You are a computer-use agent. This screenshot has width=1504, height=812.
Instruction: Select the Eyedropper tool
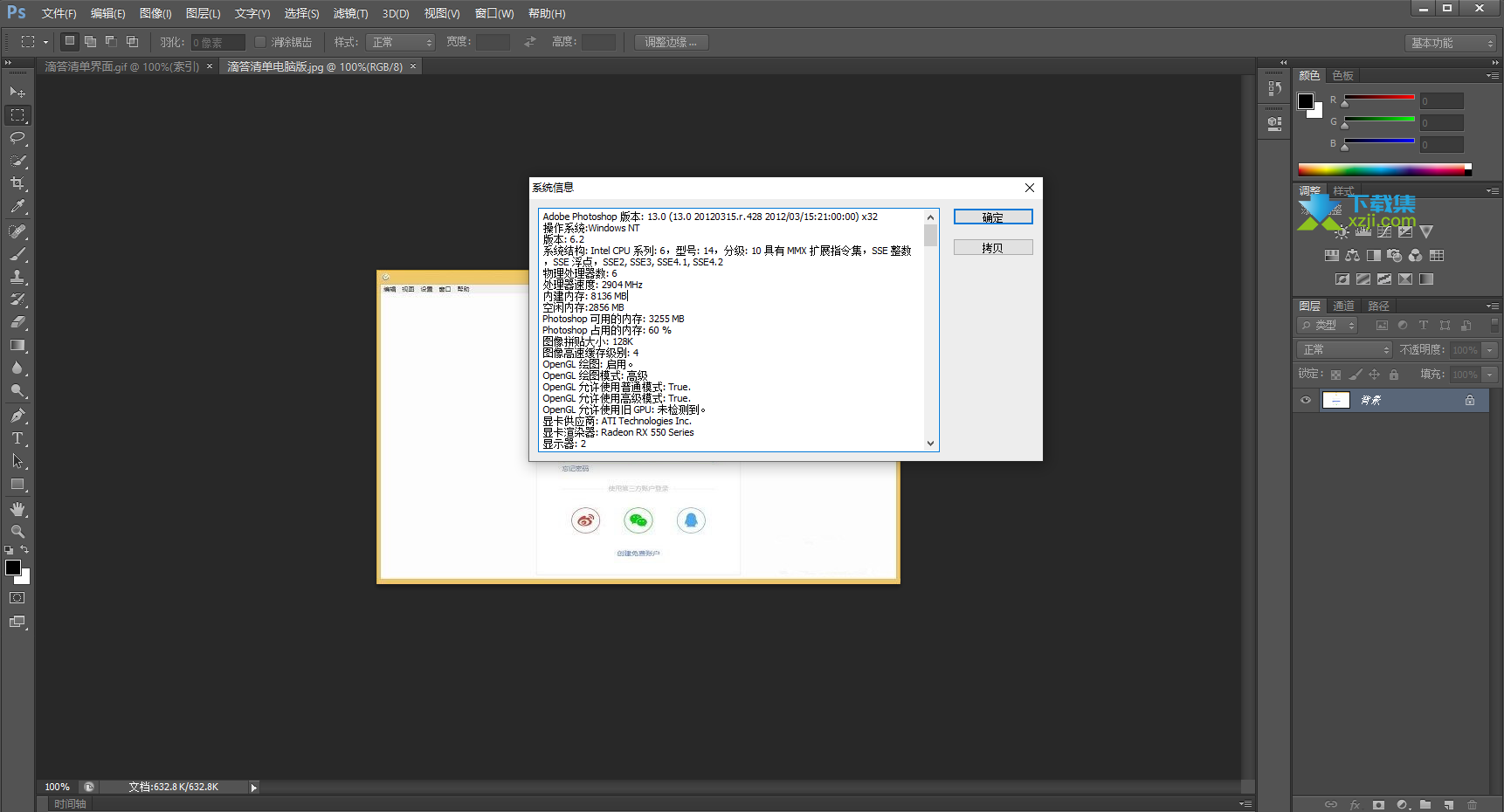17,207
